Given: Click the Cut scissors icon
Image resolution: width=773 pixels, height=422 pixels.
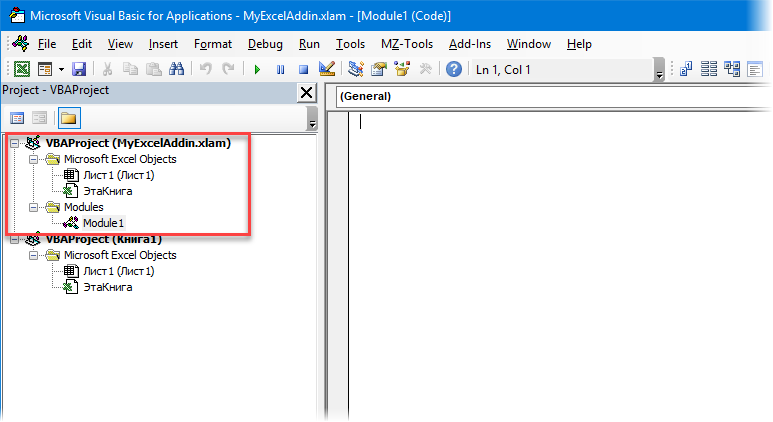Looking at the screenshot, I should pos(107,69).
